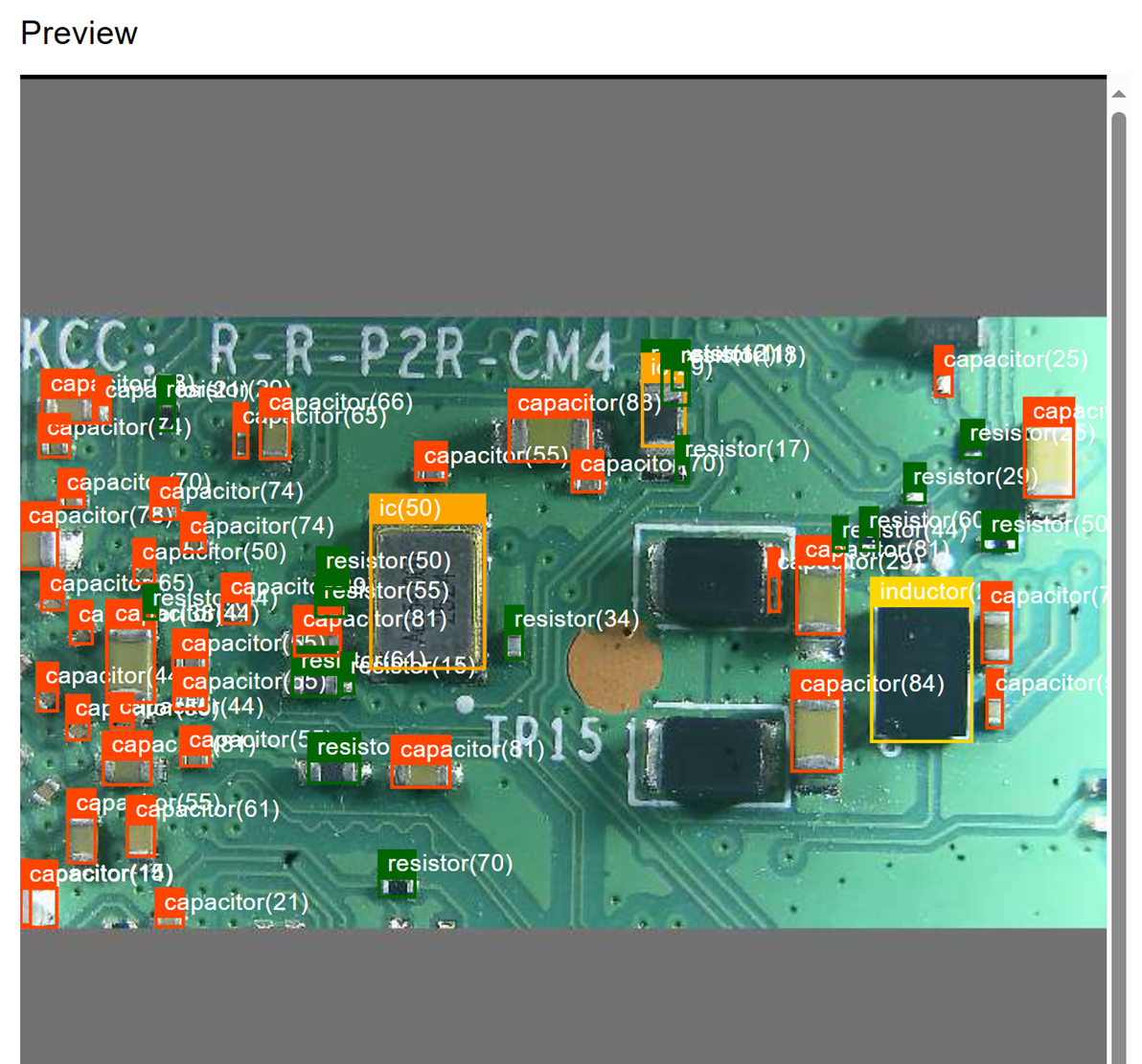This screenshot has width=1142, height=1064.
Task: Select the capacitor(83) label
Action: [x=588, y=403]
